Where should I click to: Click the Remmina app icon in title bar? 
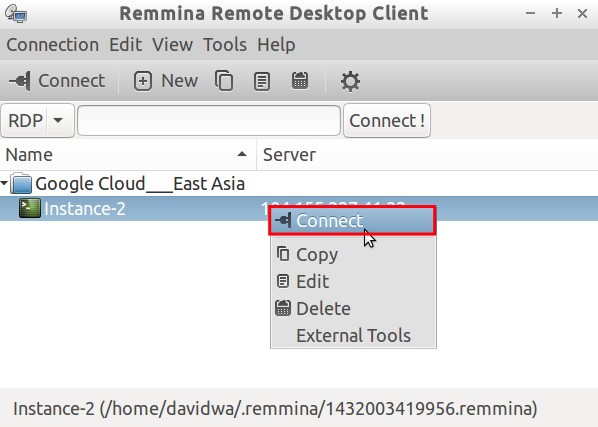16,14
